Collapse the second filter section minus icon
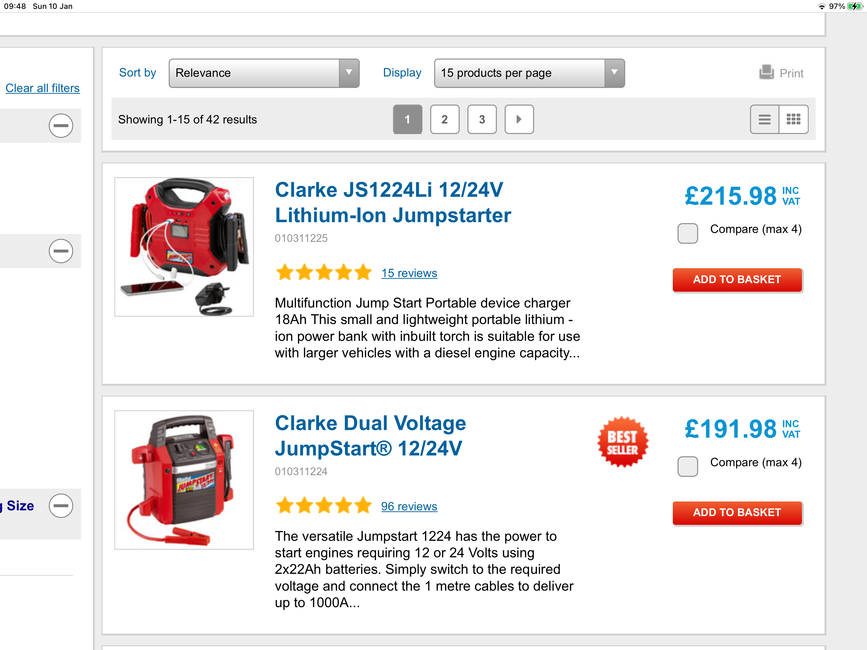 (x=61, y=251)
